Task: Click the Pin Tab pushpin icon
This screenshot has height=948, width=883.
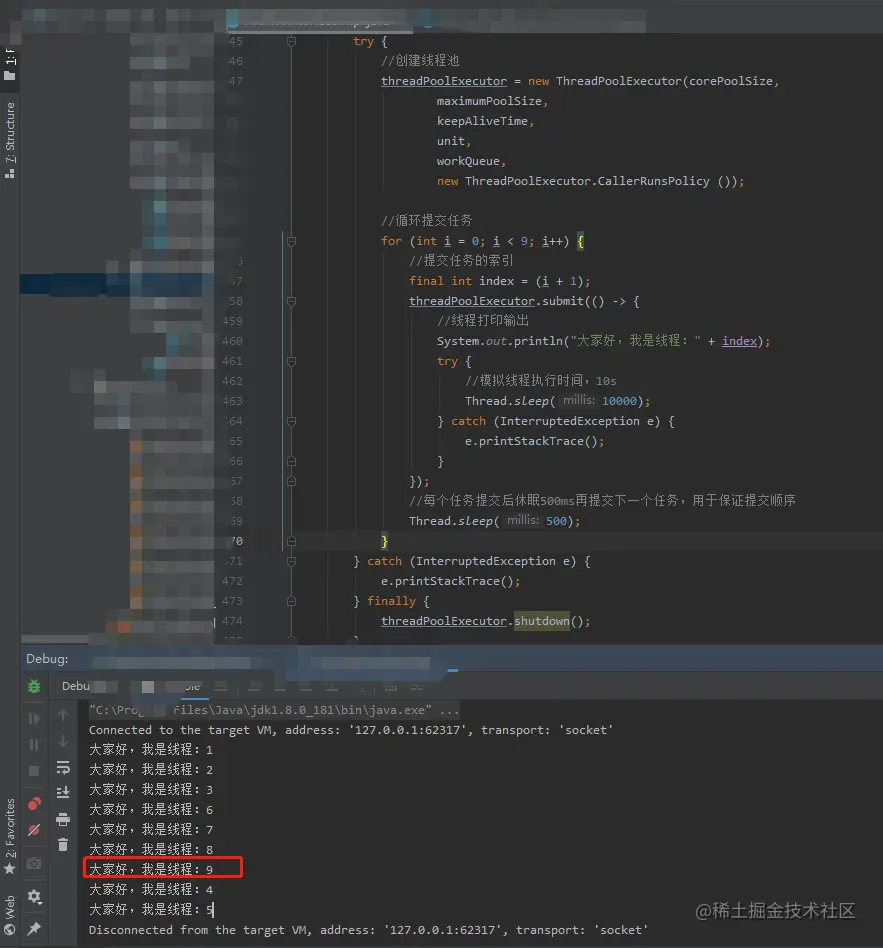Action: tap(34, 928)
